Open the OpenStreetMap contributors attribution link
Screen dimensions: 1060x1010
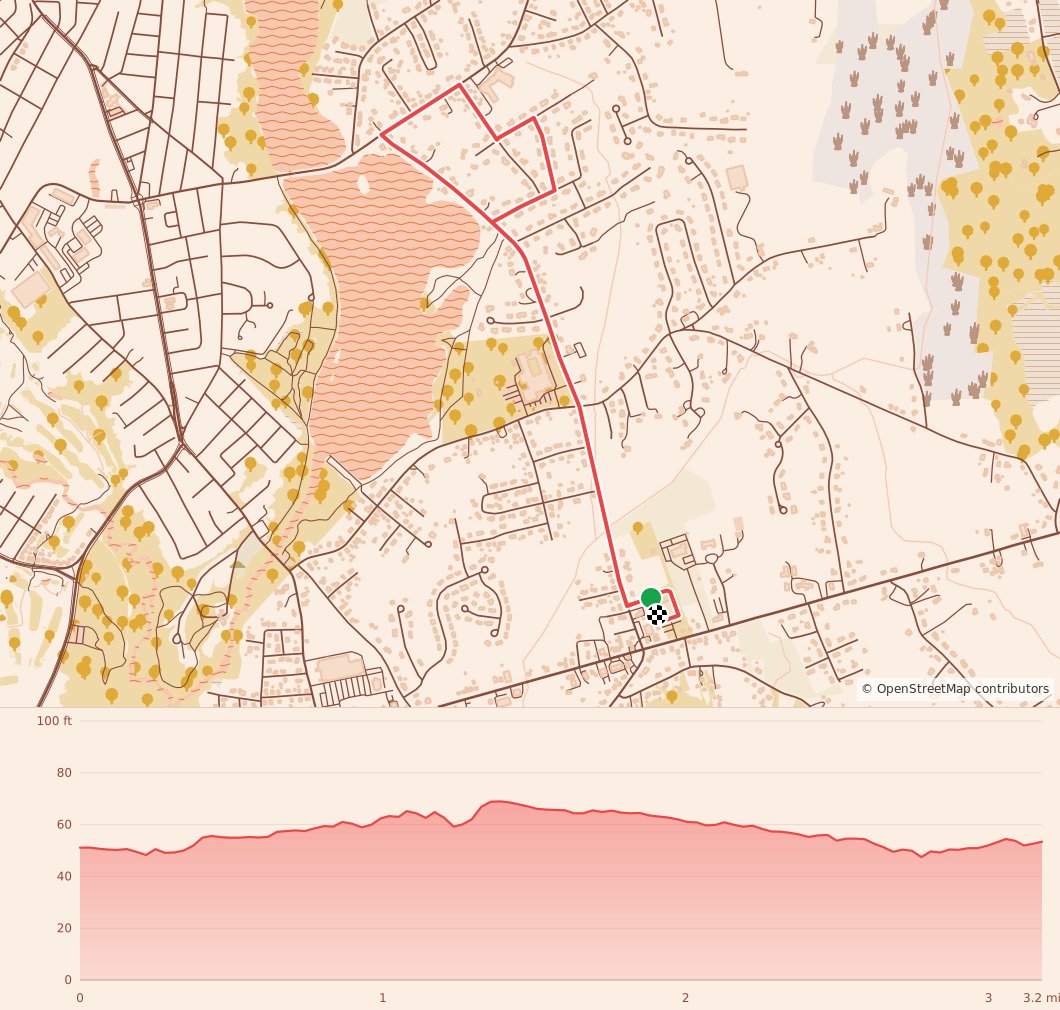coord(955,689)
